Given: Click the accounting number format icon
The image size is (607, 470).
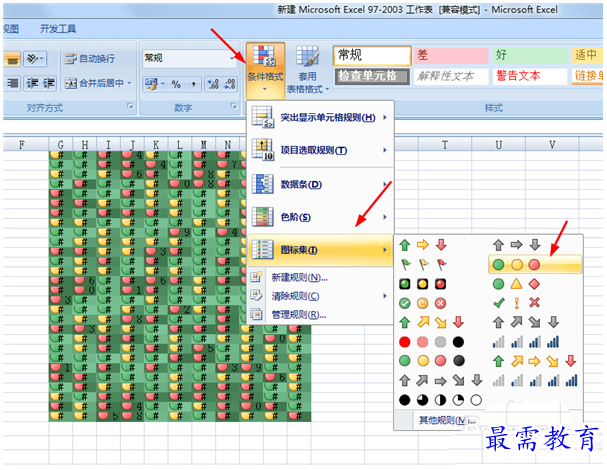Looking at the screenshot, I should (151, 84).
